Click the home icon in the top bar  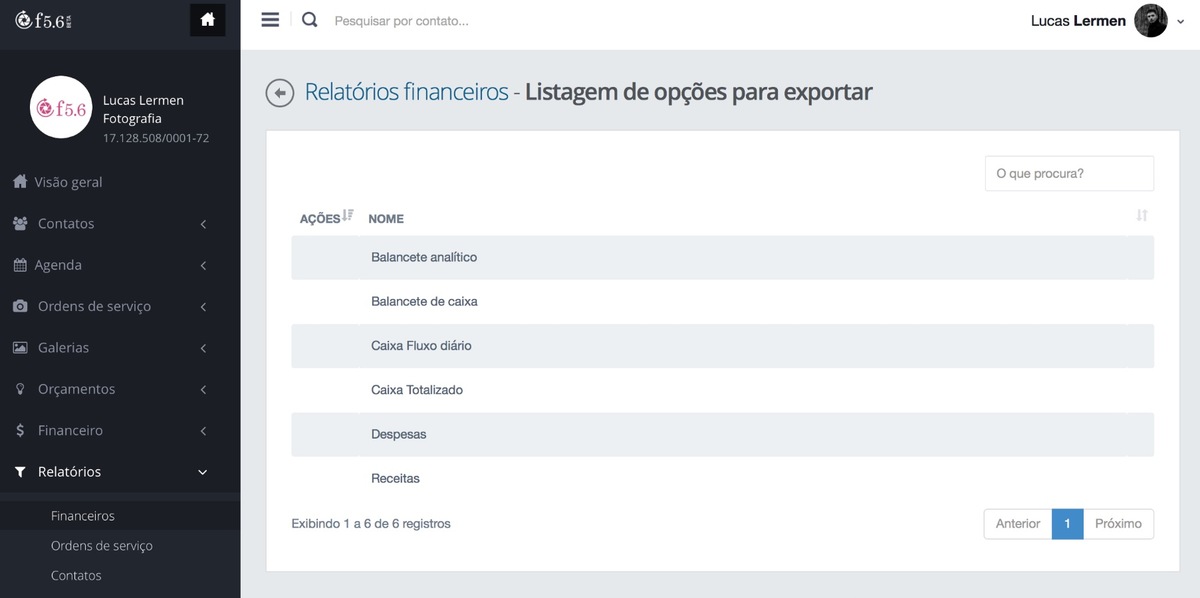point(207,20)
